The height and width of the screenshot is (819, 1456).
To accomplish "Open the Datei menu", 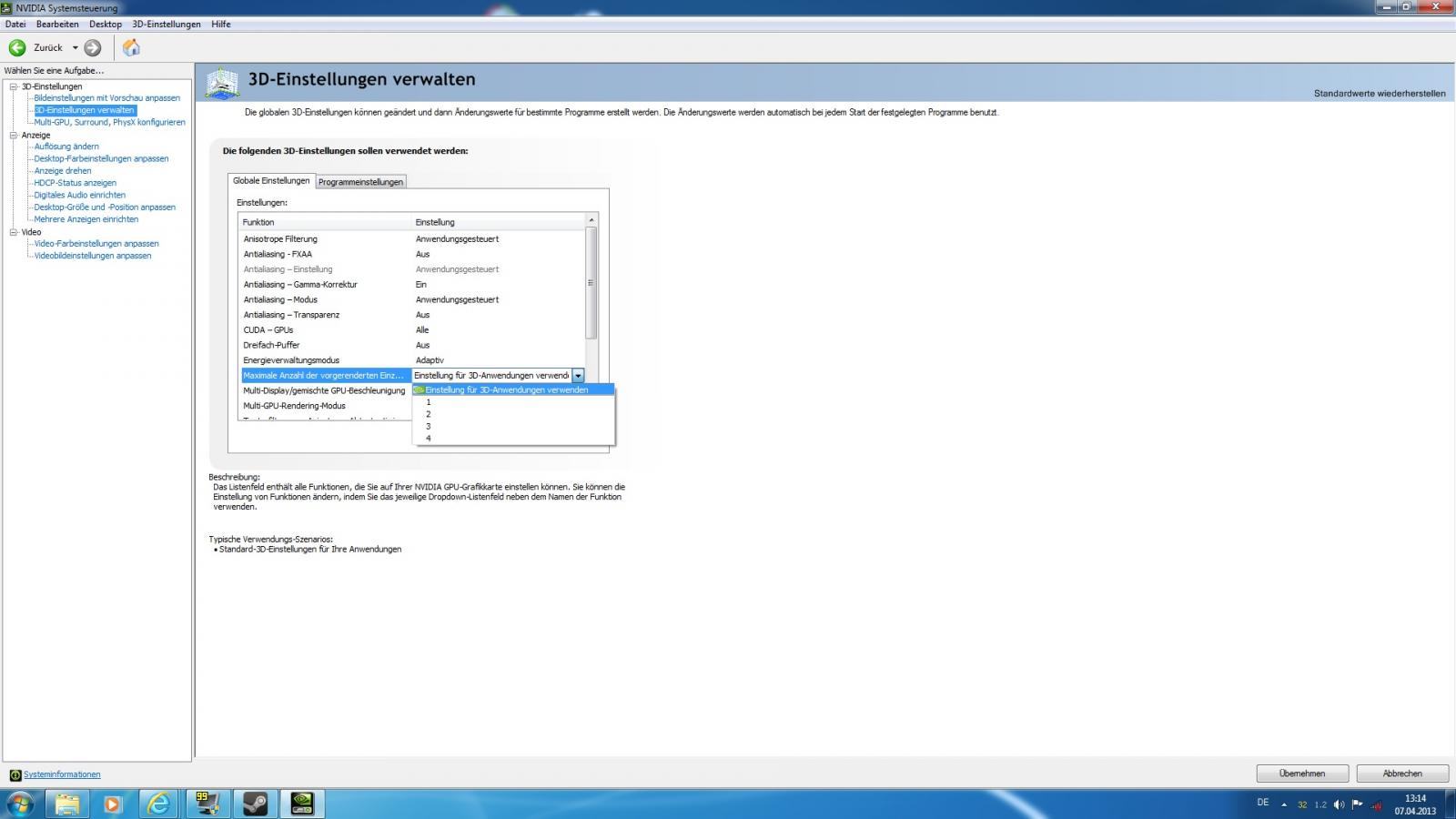I will point(15,25).
